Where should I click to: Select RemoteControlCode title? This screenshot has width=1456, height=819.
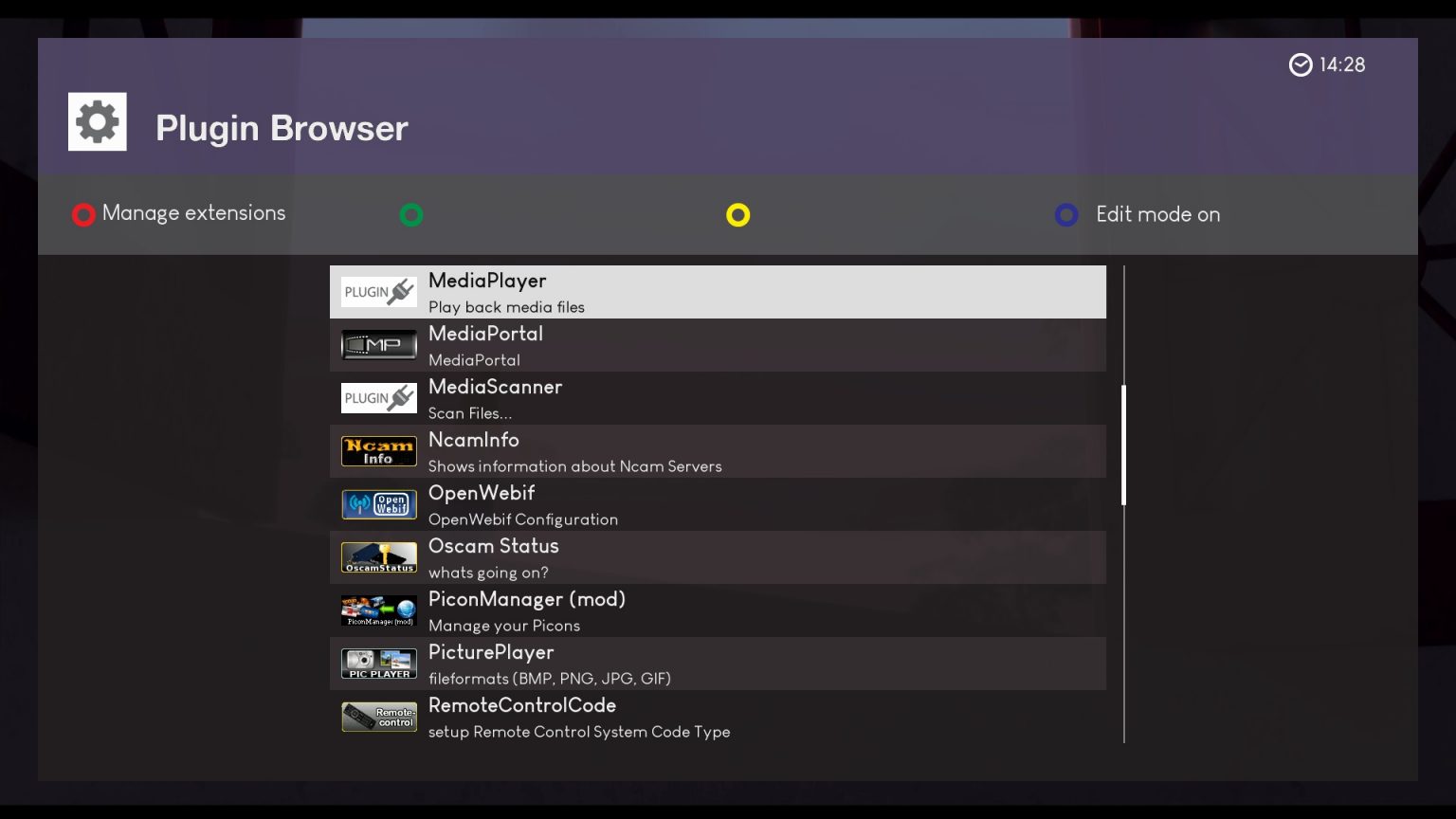click(x=522, y=705)
